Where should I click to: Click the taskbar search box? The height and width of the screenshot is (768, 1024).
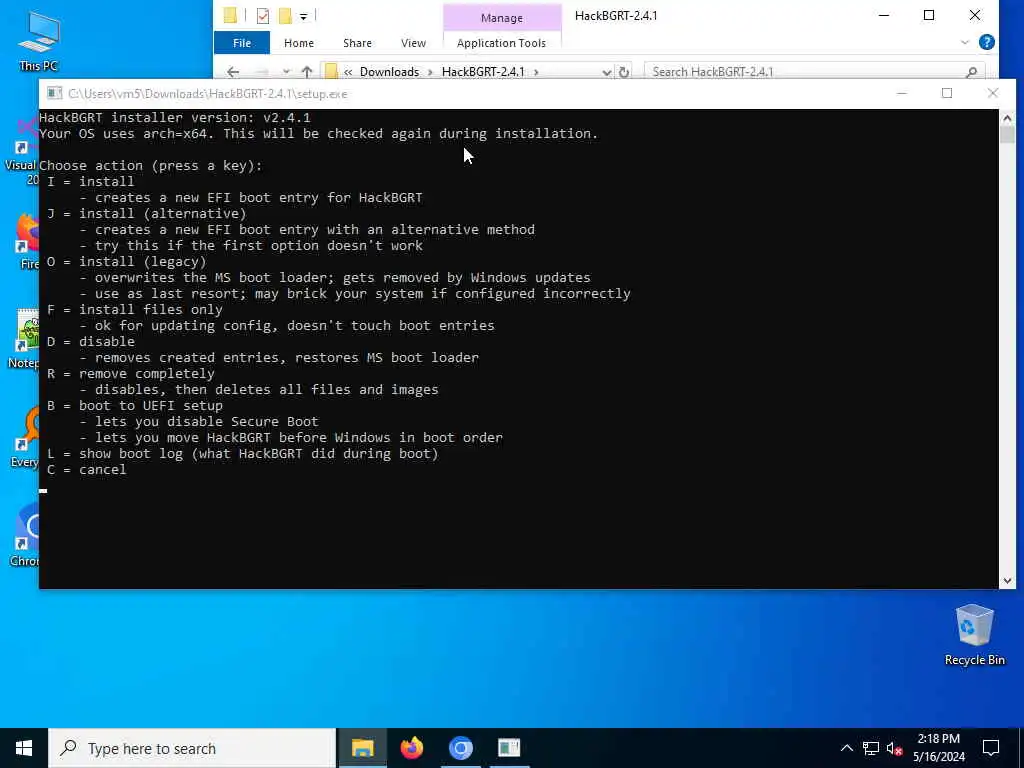[x=192, y=748]
